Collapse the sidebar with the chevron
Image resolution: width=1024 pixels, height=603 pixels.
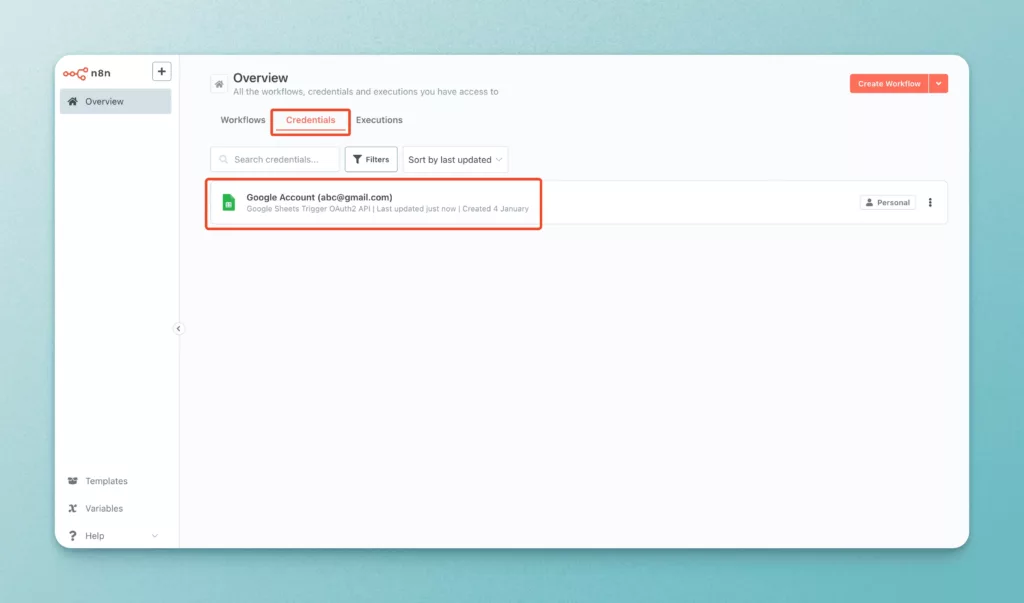pos(178,329)
